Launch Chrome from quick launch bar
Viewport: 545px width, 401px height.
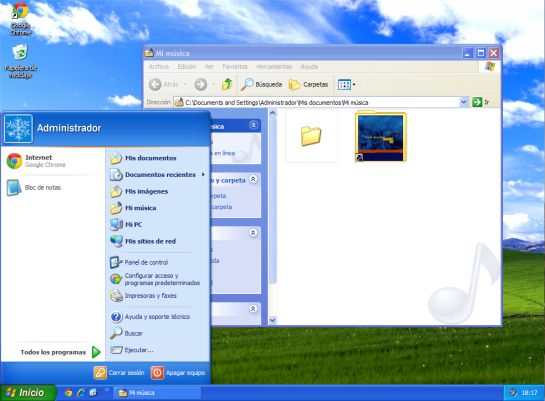point(68,393)
